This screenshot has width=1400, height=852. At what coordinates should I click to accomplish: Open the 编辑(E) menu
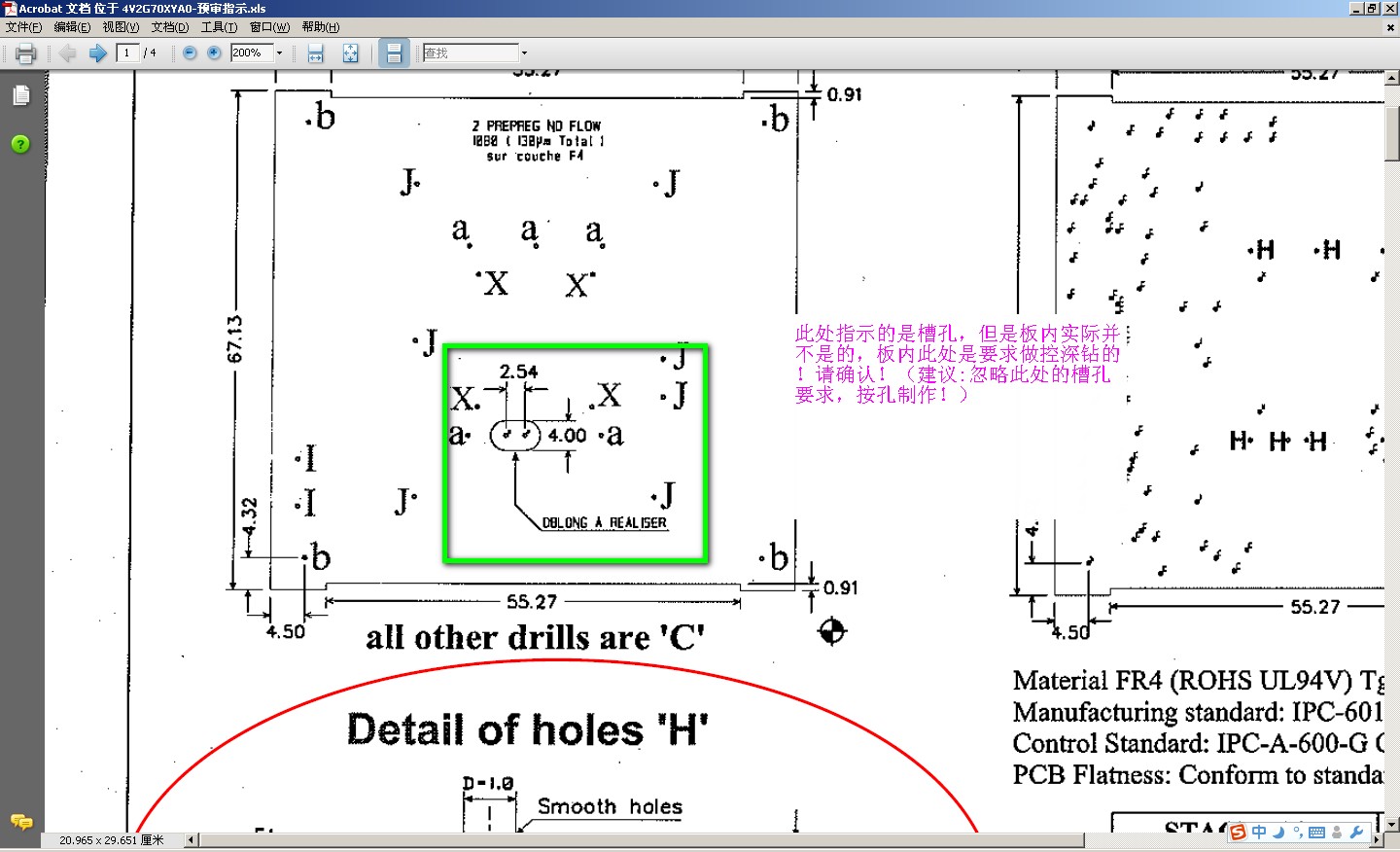72,27
